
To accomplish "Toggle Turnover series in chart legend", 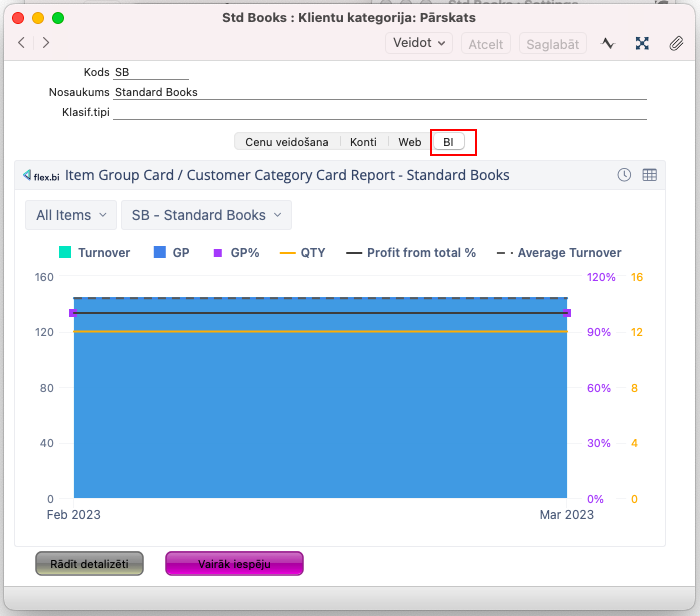I will [x=95, y=253].
